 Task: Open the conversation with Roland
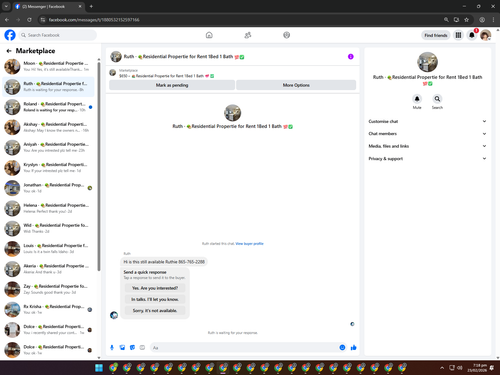click(48, 107)
